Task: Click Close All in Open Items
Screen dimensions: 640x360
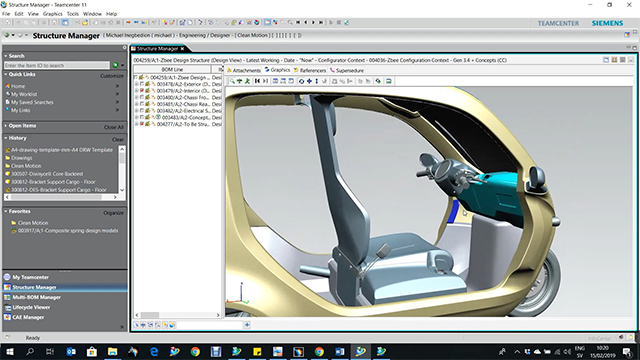Action: point(113,127)
